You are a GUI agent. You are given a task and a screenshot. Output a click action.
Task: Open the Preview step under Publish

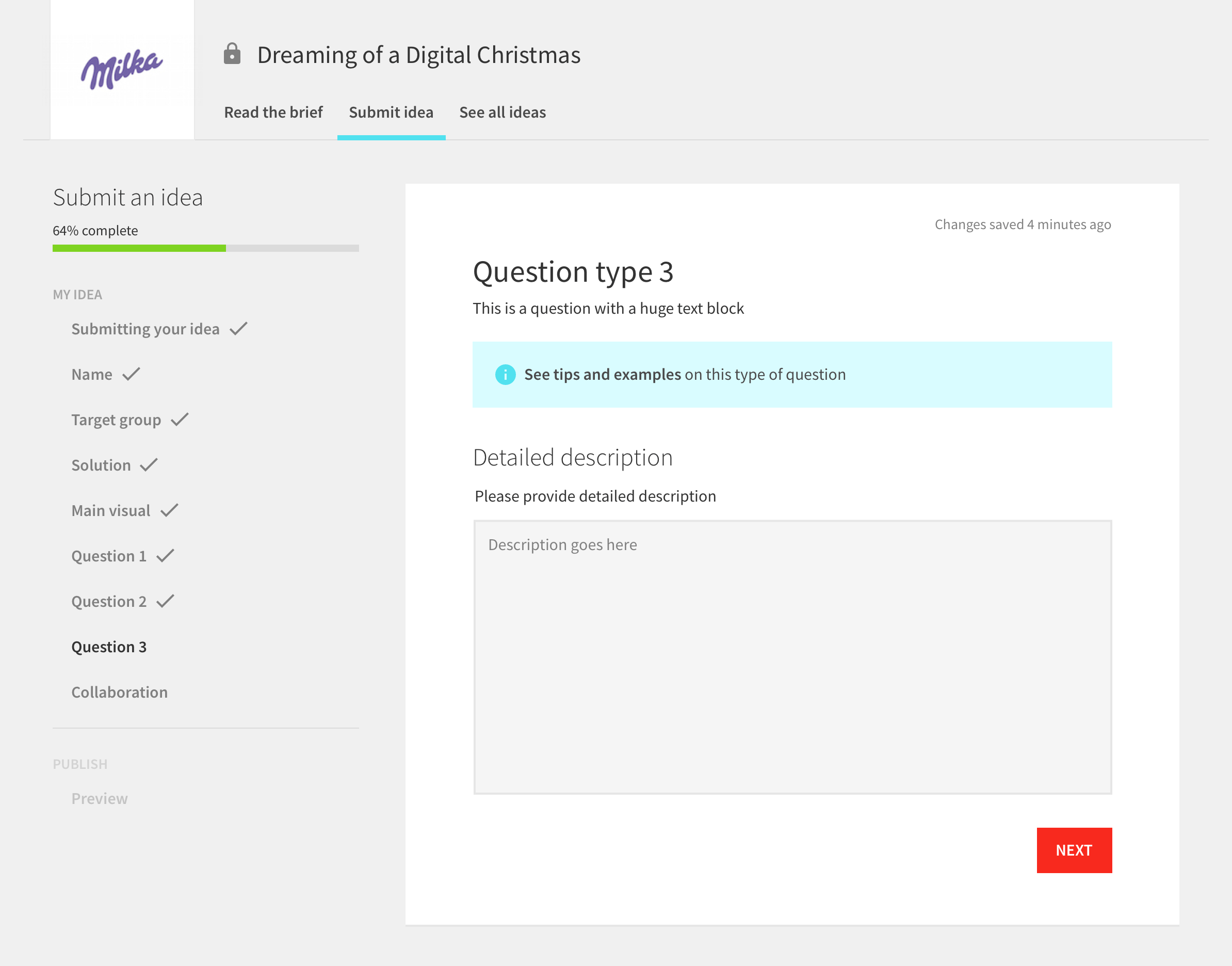pos(100,799)
